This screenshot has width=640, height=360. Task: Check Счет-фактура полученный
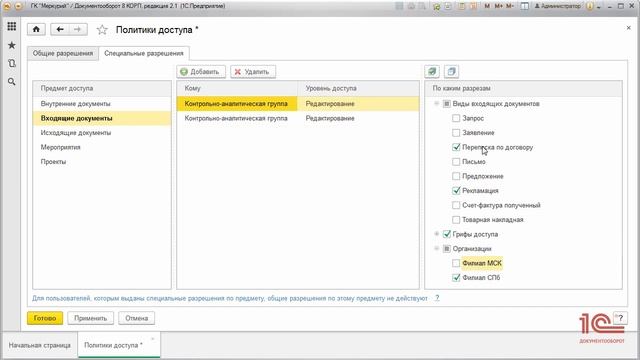[x=456, y=205]
